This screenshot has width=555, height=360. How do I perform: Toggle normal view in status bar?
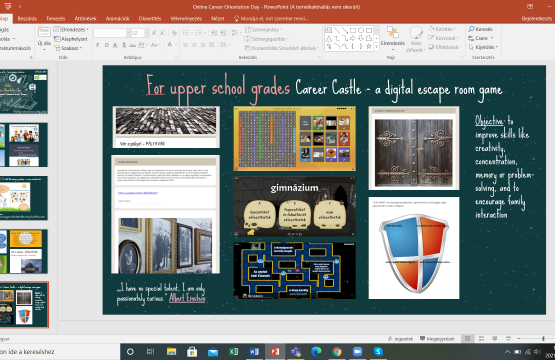click(x=468, y=338)
